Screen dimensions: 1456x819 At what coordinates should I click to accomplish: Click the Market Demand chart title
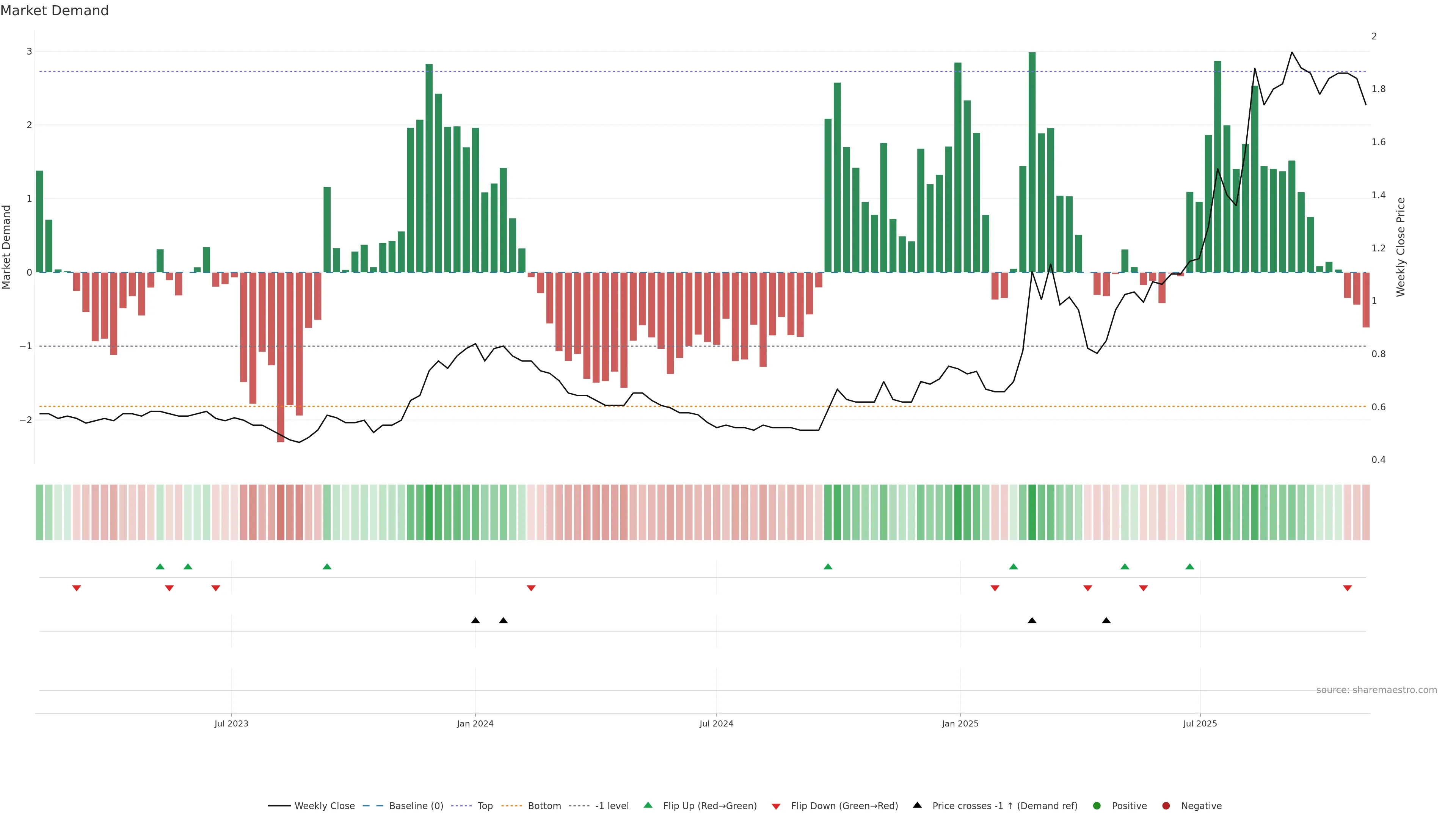point(54,11)
